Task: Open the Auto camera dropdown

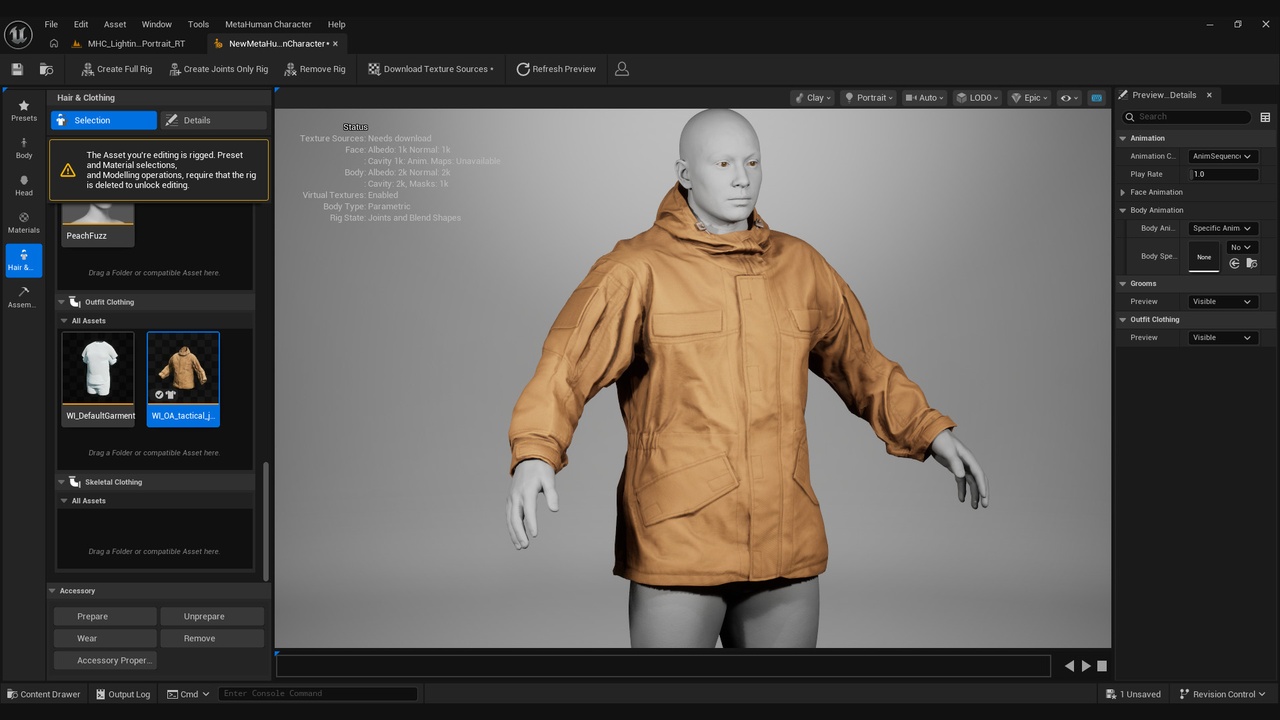Action: click(926, 98)
